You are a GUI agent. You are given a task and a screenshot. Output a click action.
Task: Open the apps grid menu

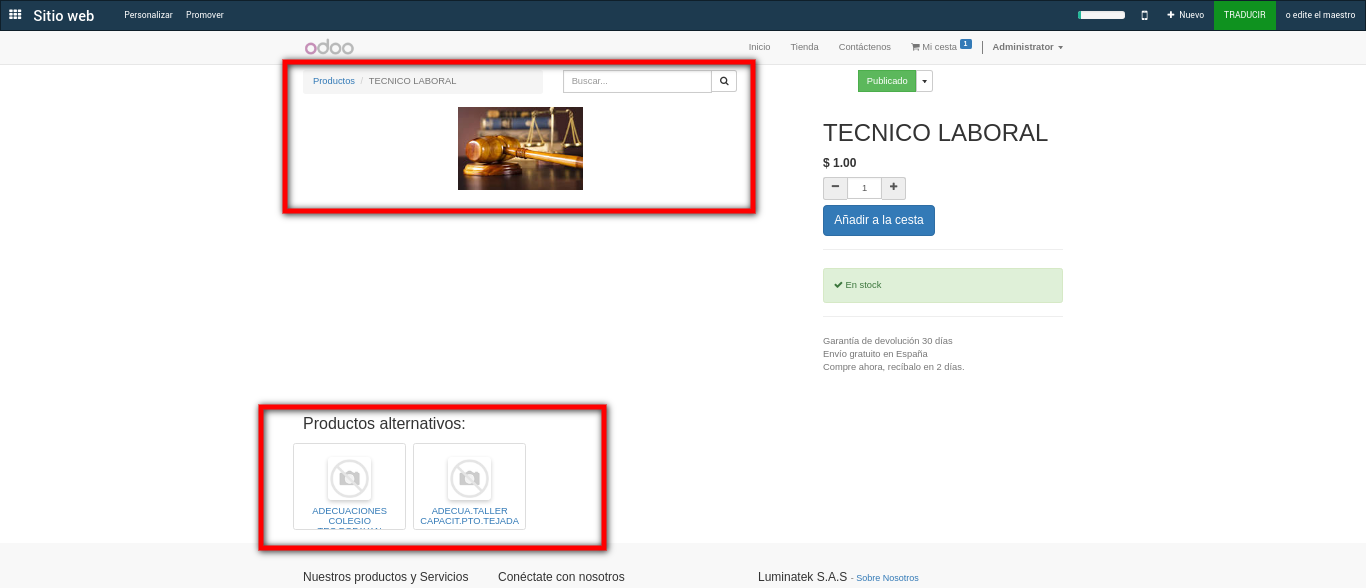(15, 15)
